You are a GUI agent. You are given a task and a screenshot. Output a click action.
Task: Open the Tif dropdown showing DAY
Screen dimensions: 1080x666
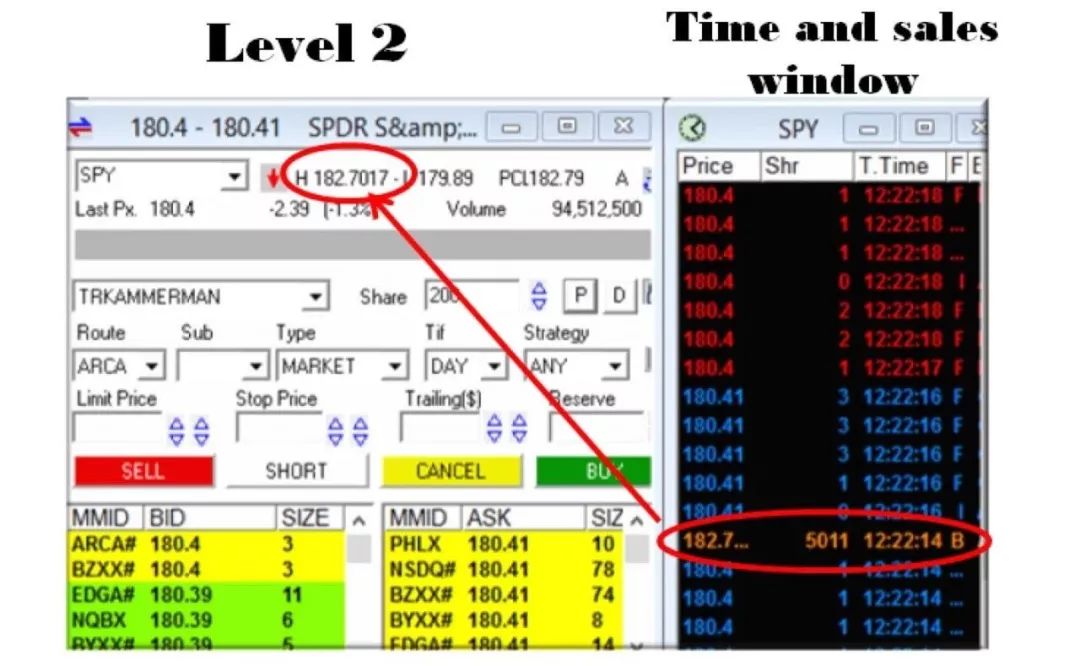[x=493, y=366]
